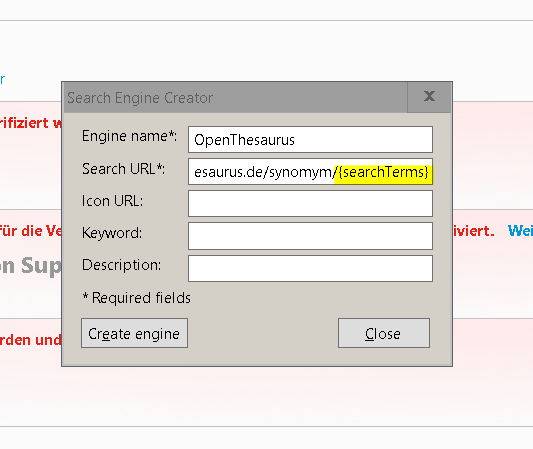Click the Close button
This screenshot has height=449, width=533.
pos(384,333)
